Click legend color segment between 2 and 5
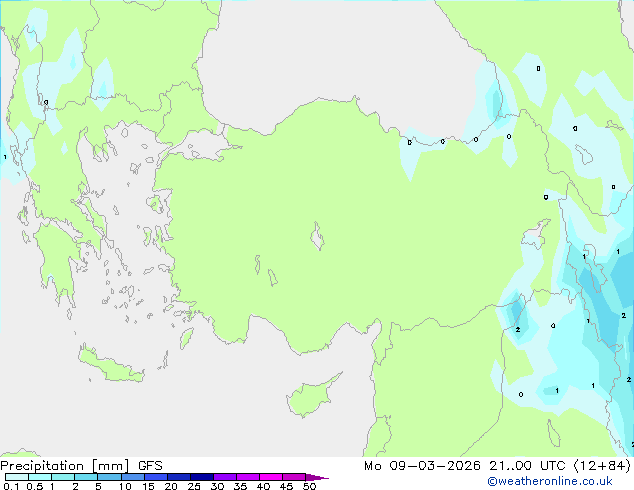The image size is (634, 490). coord(87,477)
